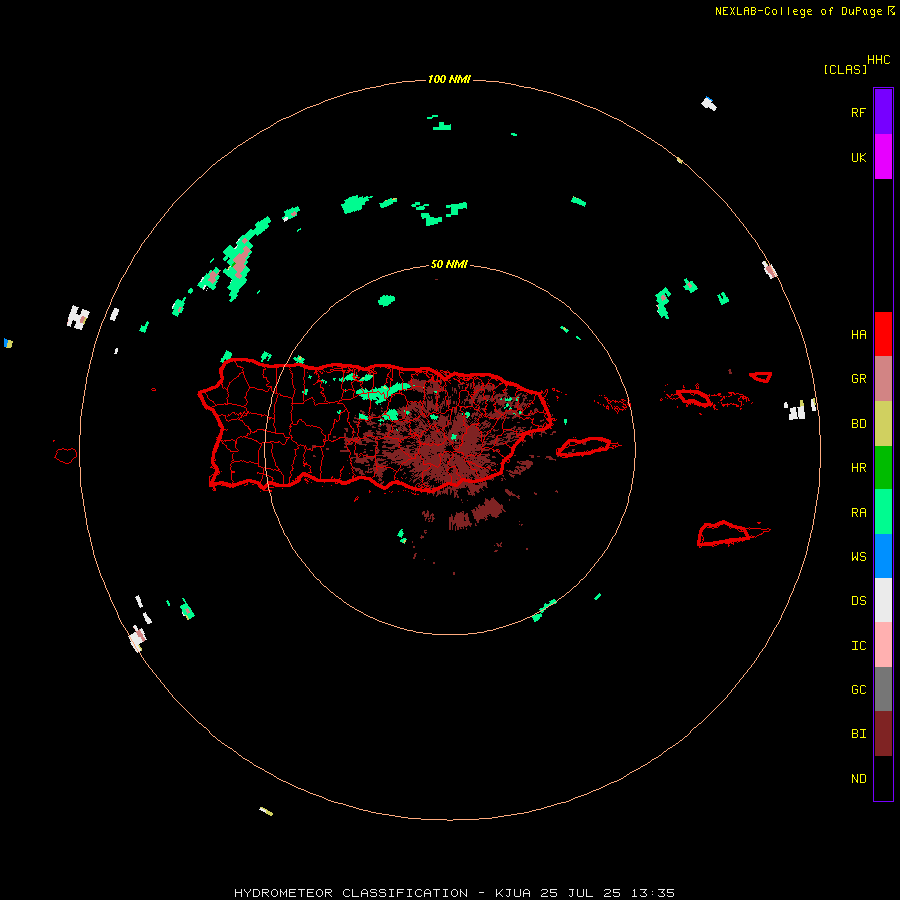Viewport: 900px width, 900px height.
Task: Click the "UK" legend label
Action: [858, 157]
